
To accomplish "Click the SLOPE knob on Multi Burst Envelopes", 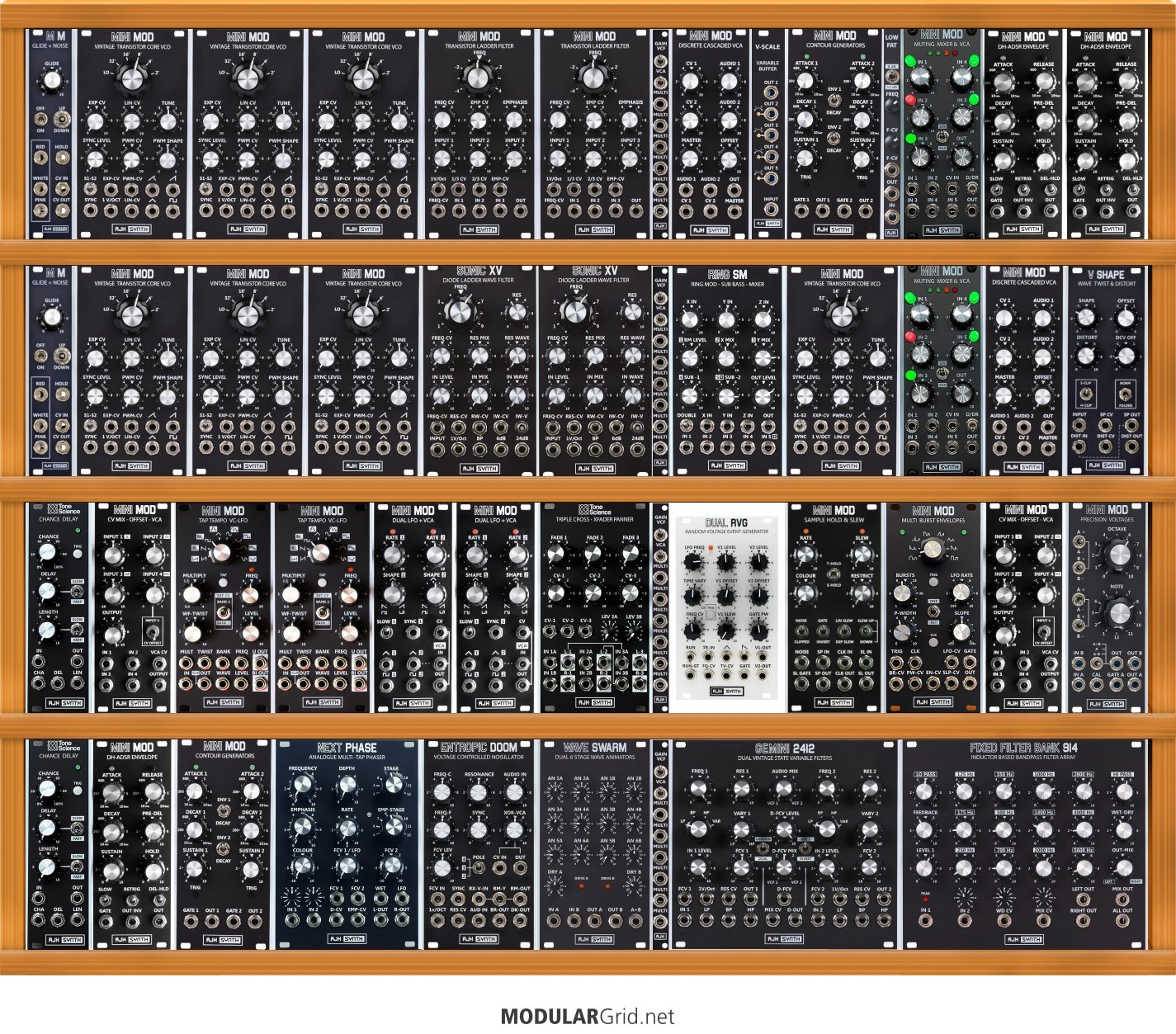I will click(x=962, y=630).
